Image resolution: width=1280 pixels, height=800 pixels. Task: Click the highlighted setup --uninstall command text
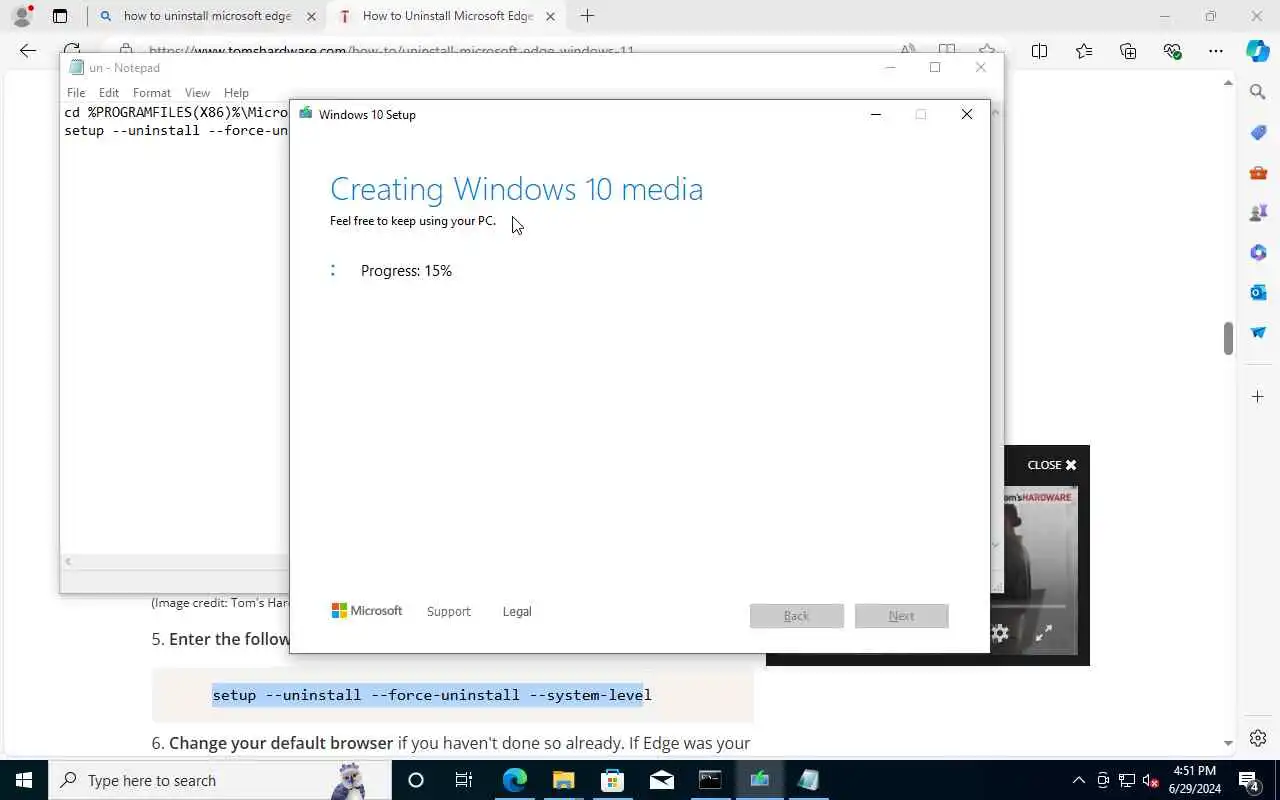pos(431,695)
